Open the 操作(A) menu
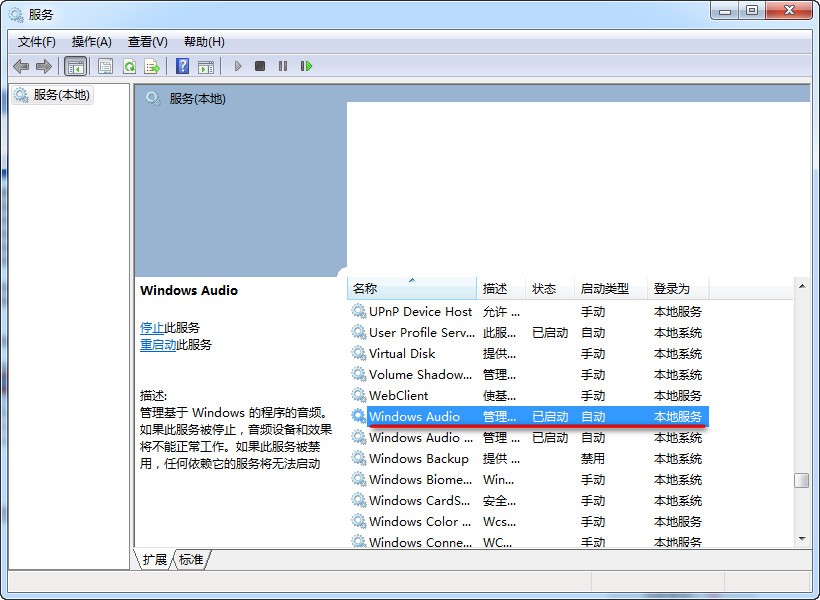 click(92, 41)
